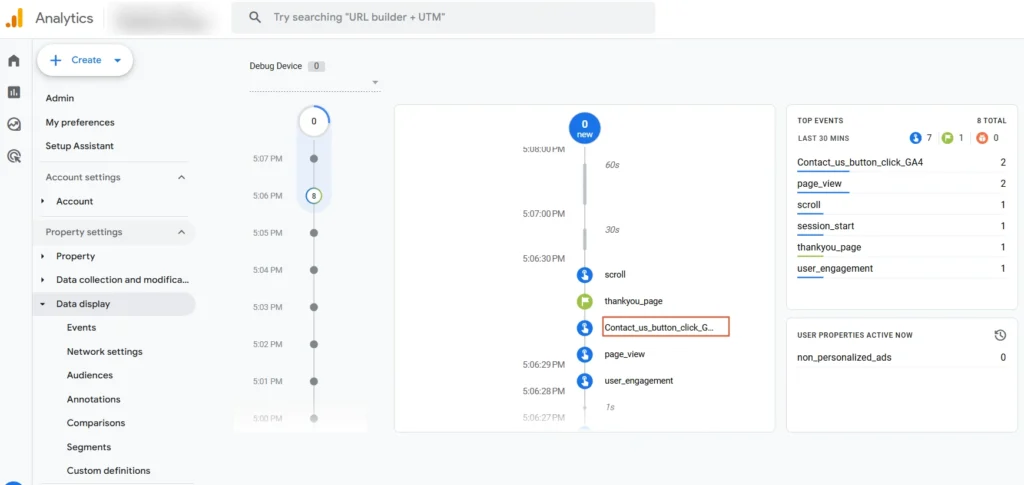
Task: Open Explore icon in left rail
Action: 14,125
